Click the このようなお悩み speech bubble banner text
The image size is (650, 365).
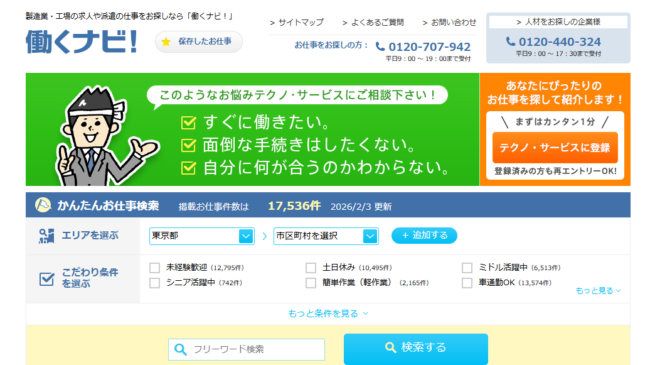click(x=297, y=95)
